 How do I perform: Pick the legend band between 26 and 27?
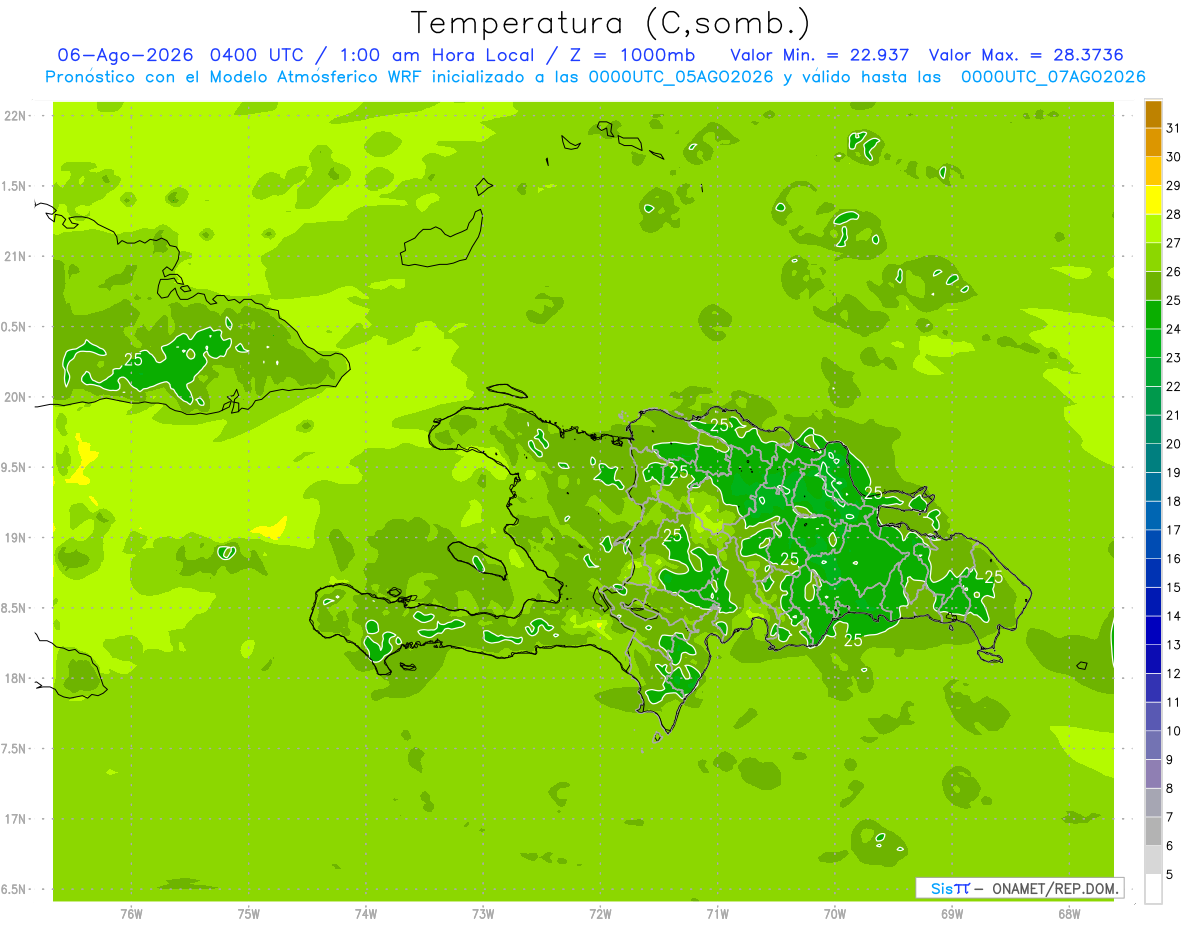[1153, 258]
